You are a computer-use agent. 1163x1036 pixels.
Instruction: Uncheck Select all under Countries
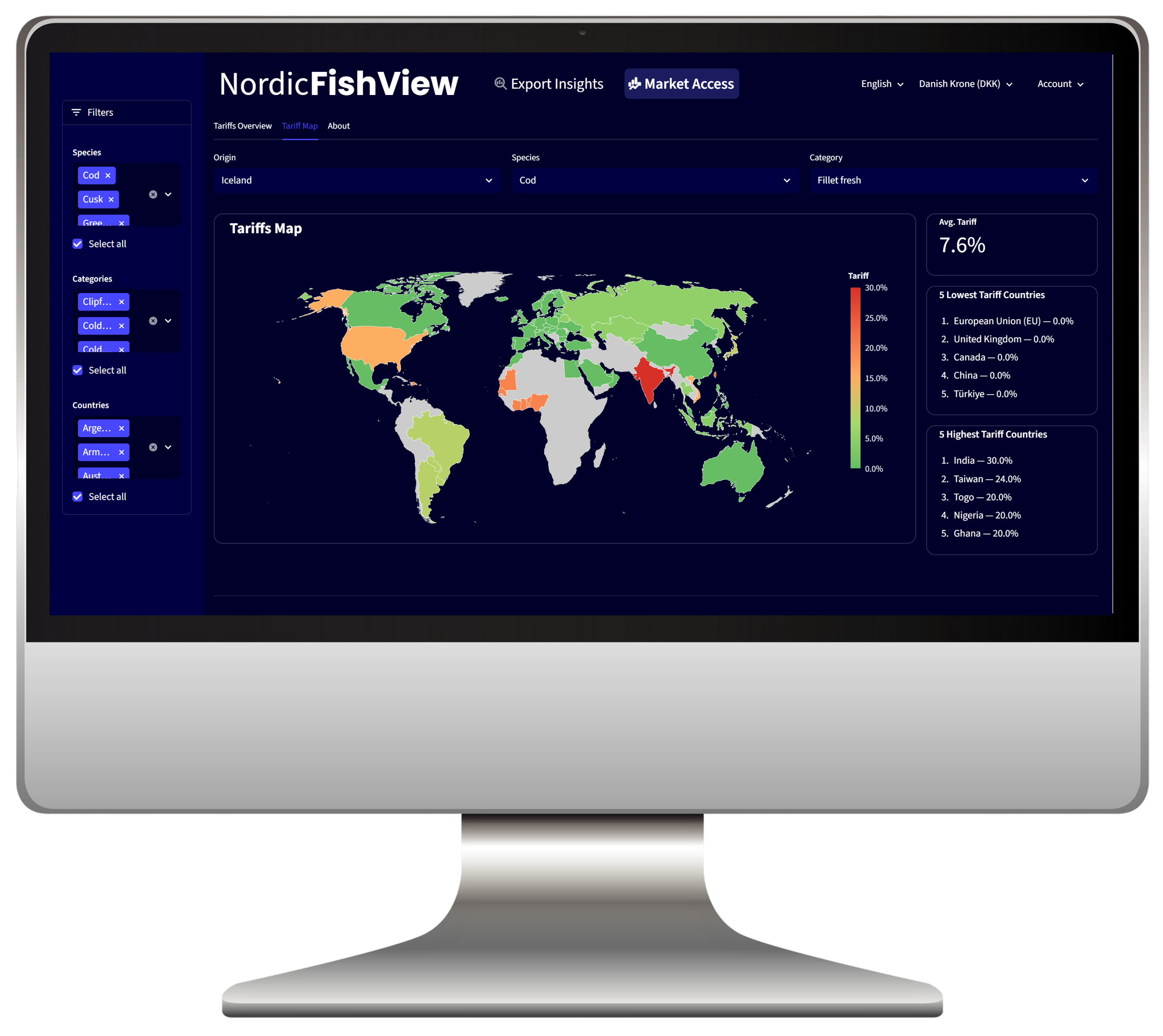(x=78, y=496)
